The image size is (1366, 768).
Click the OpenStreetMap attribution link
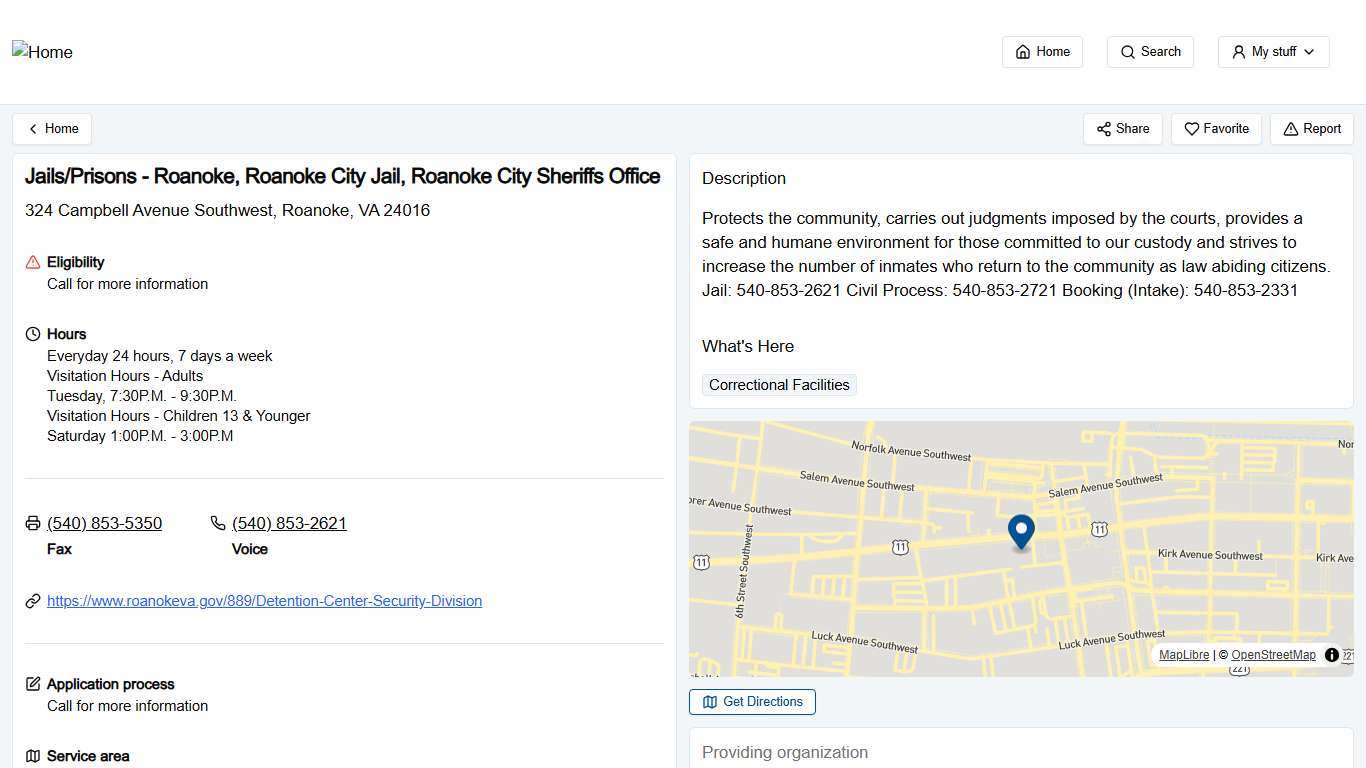(1272, 655)
